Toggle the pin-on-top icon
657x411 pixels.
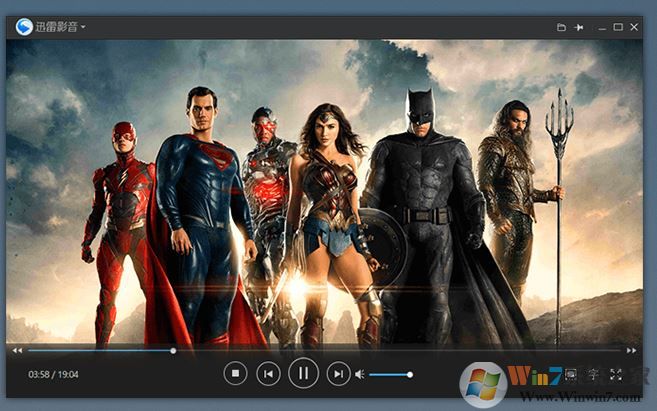coord(580,27)
